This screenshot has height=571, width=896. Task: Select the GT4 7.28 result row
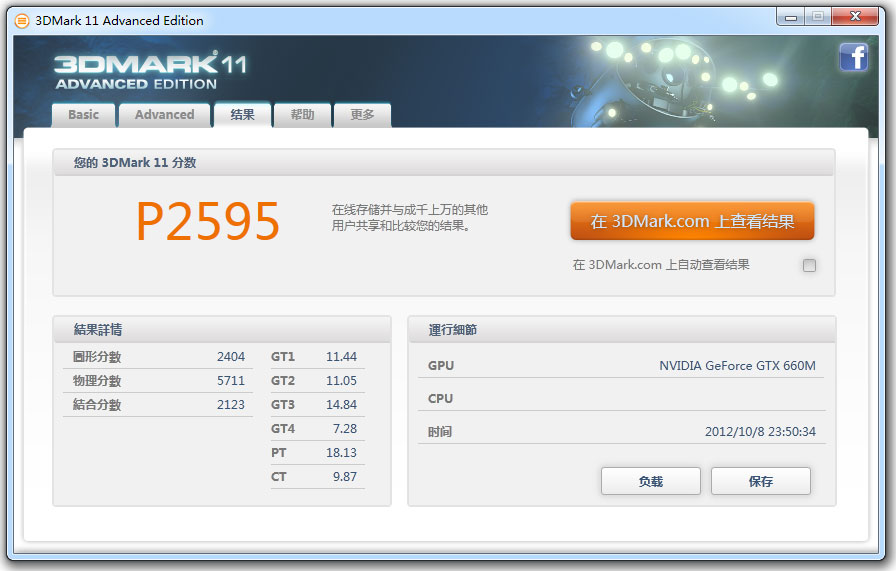[314, 429]
